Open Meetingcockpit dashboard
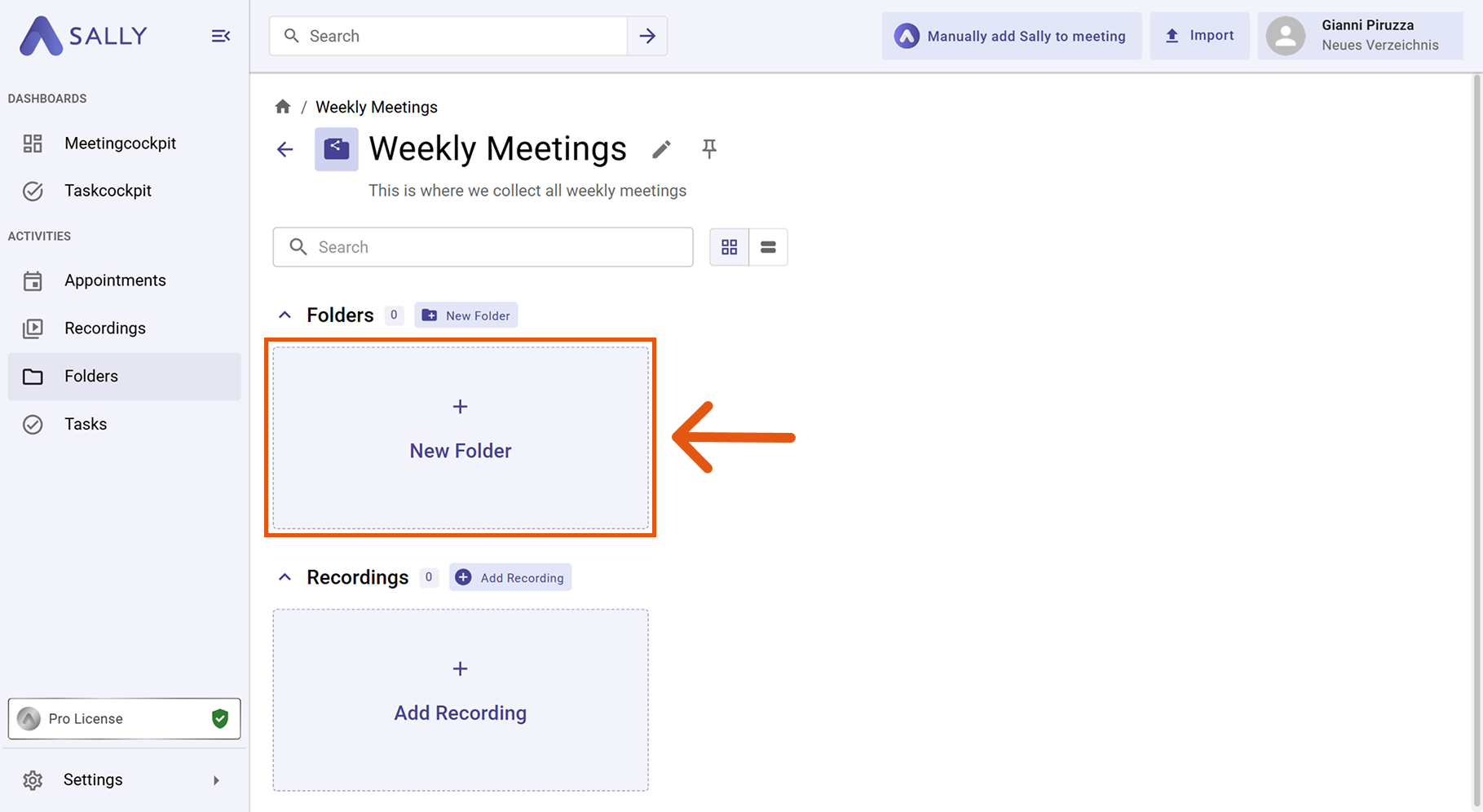Viewport: 1483px width, 812px height. pyautogui.click(x=120, y=143)
